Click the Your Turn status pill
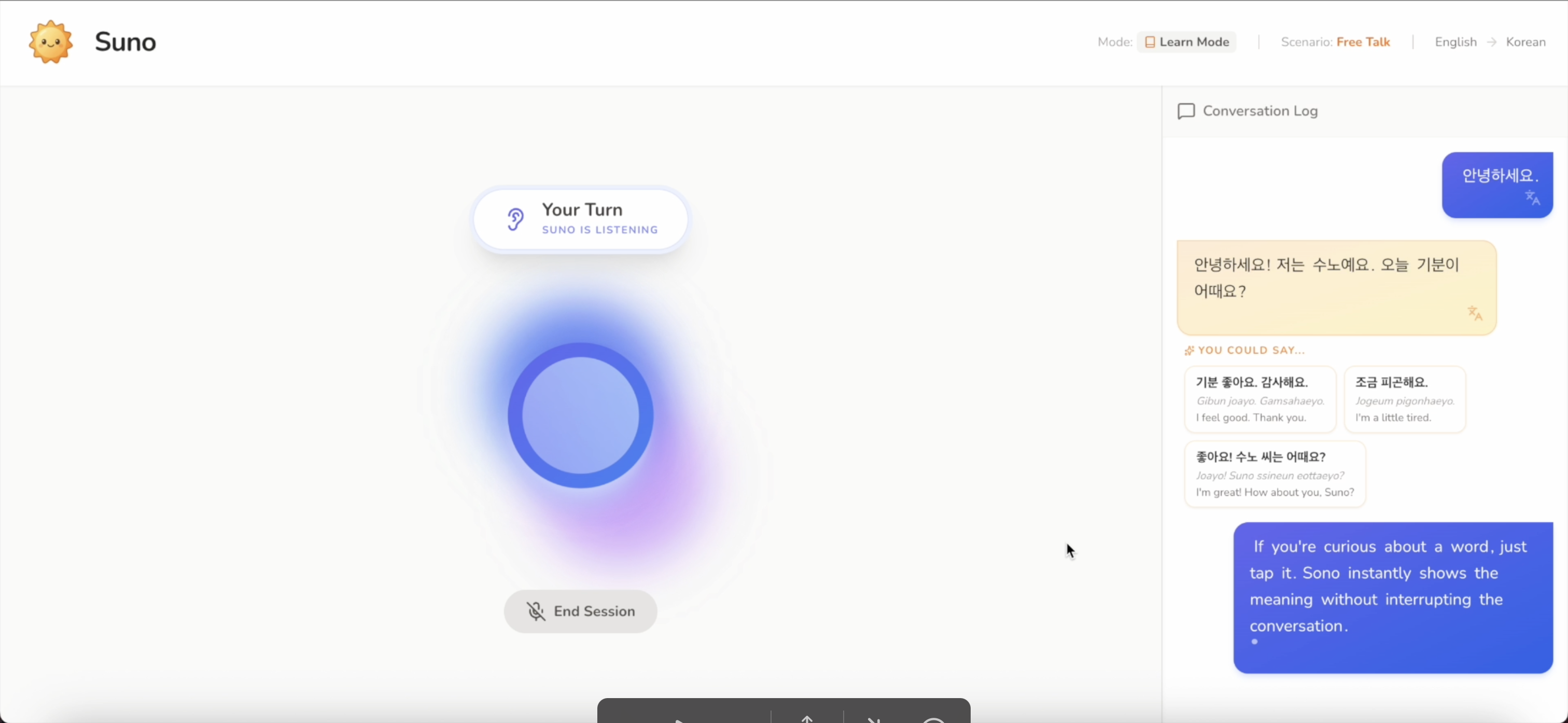Image resolution: width=1568 pixels, height=723 pixels. [x=581, y=219]
